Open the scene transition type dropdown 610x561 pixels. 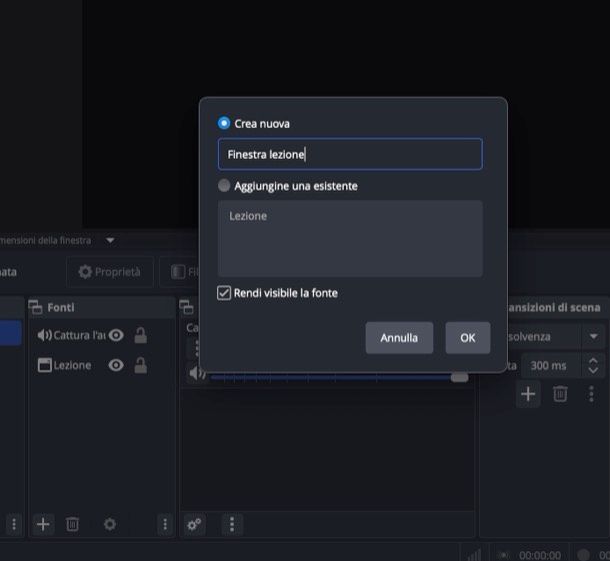point(594,337)
